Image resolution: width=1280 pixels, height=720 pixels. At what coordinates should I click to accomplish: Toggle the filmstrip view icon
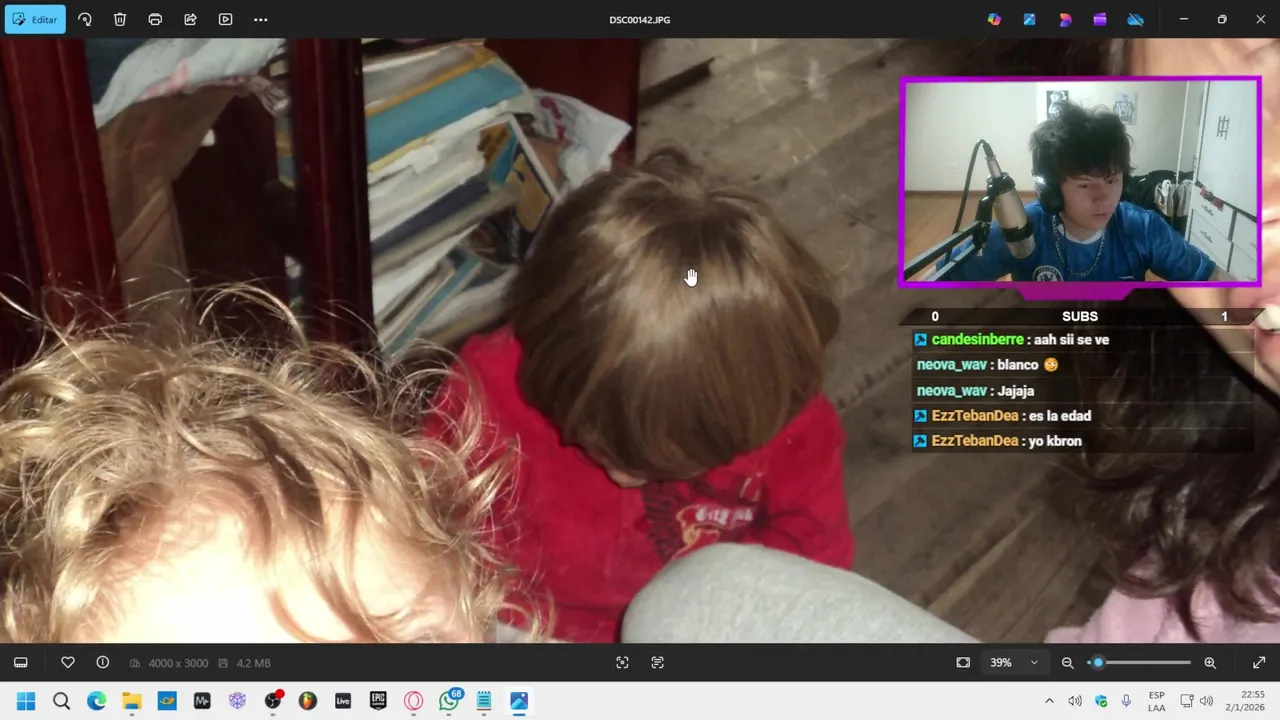click(21, 662)
